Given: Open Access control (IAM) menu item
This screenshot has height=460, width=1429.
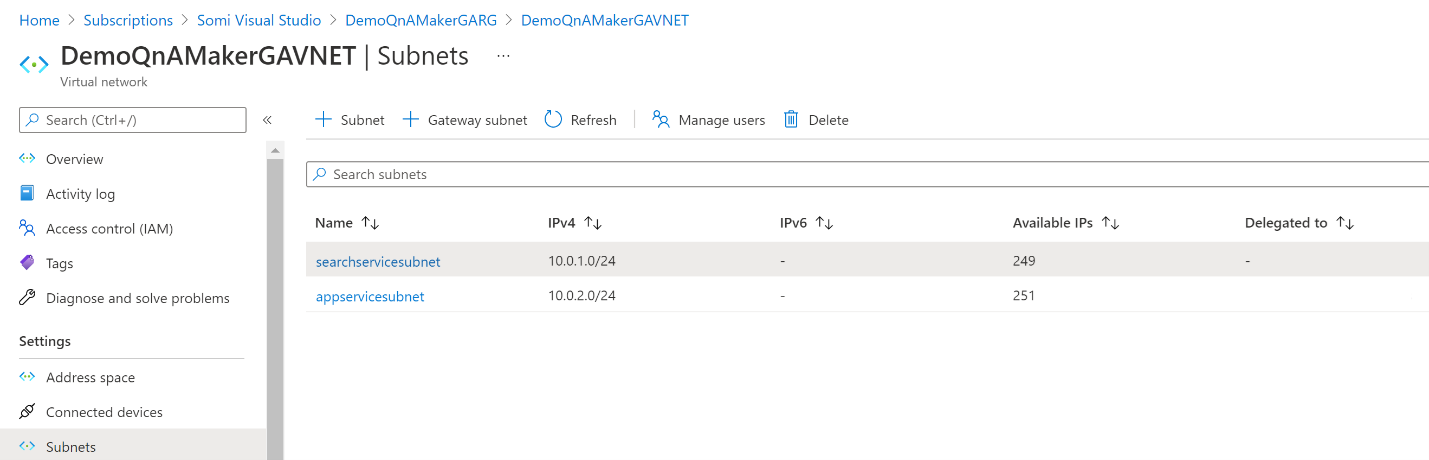Looking at the screenshot, I should click(x=109, y=229).
